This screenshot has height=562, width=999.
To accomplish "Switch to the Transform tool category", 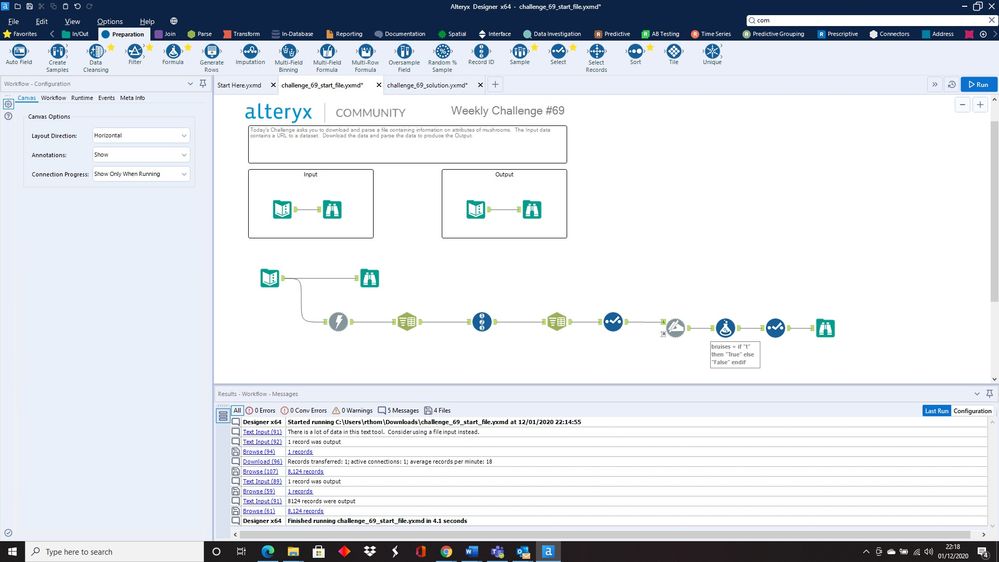I will click(241, 34).
